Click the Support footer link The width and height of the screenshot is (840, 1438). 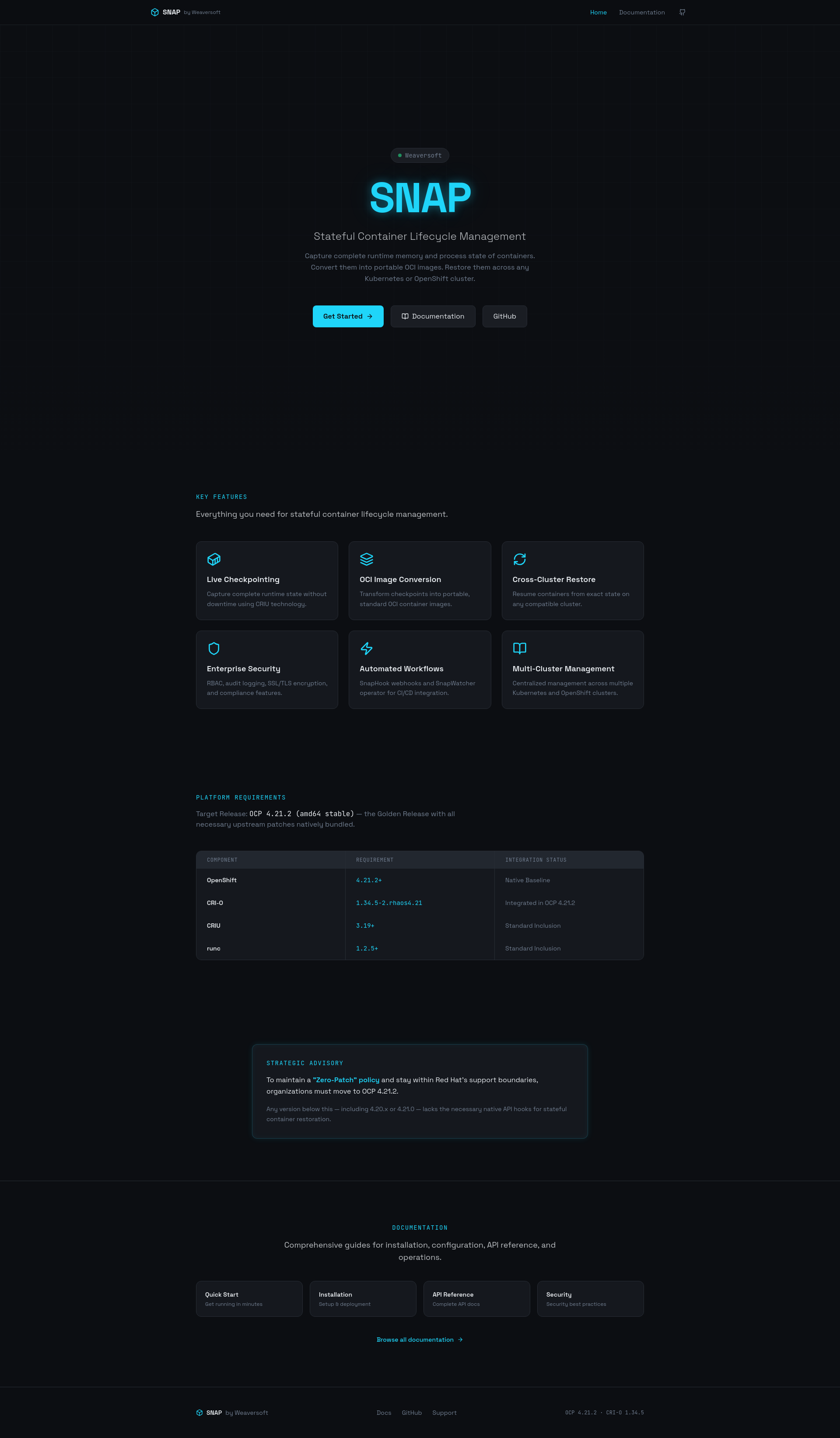[444, 1412]
